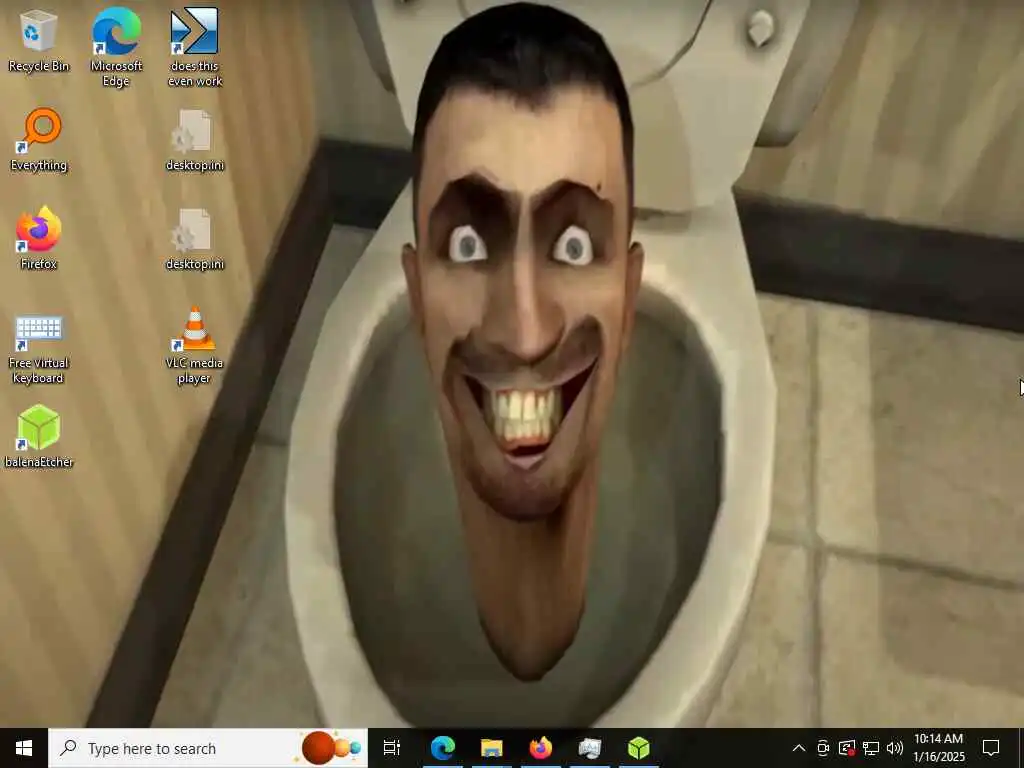Select the Microsoft Edge desktop shortcut
1024x768 pixels.
[116, 47]
